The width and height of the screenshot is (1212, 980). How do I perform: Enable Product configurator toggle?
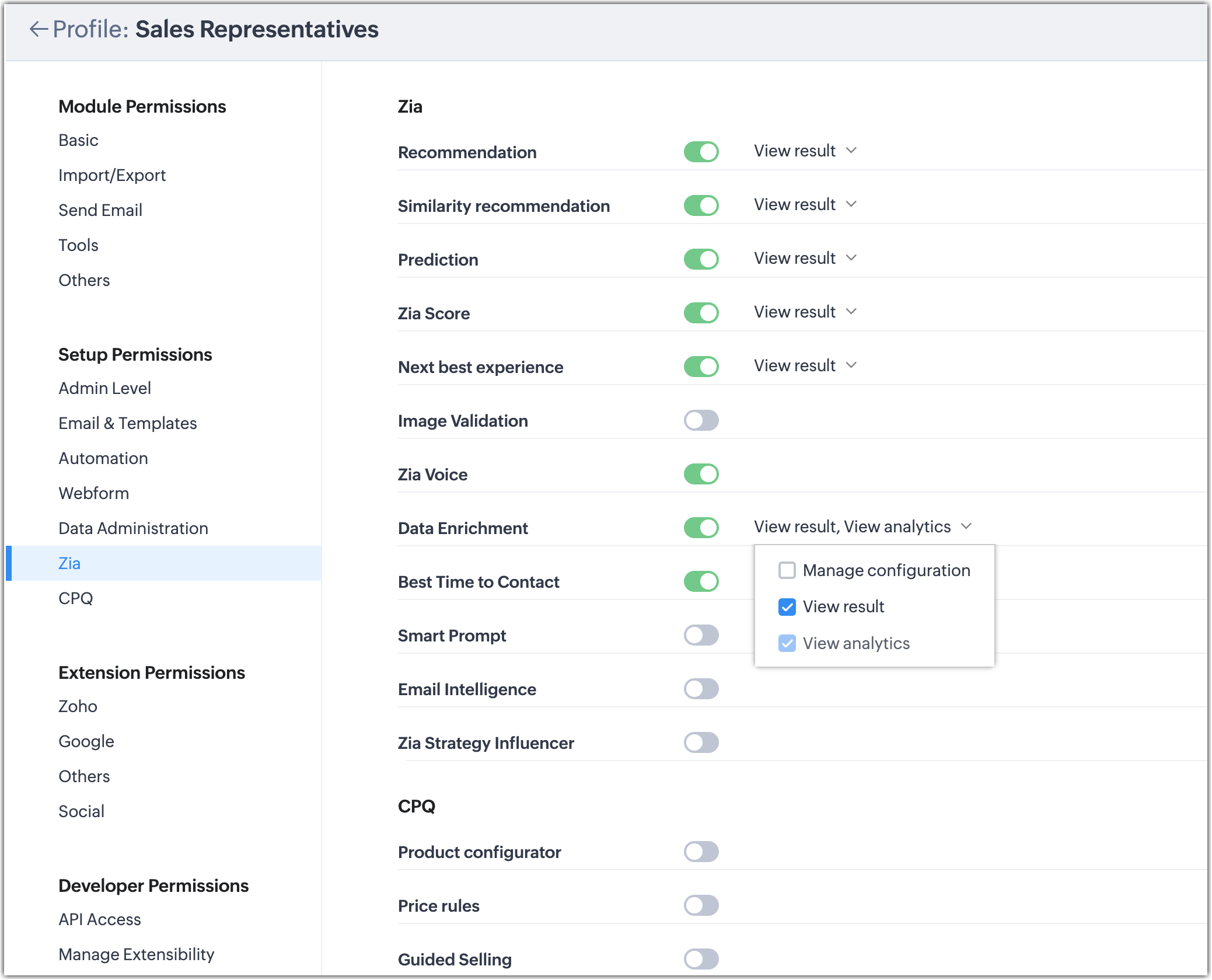[701, 852]
